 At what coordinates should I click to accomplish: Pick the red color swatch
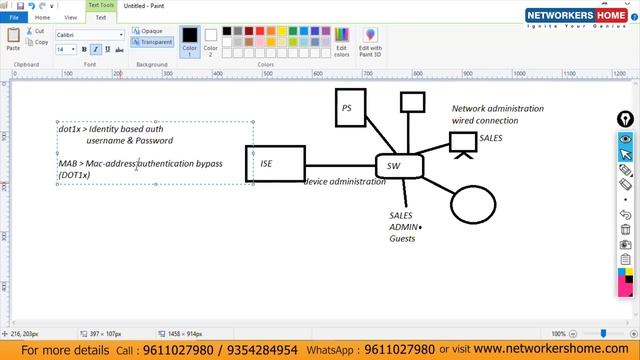260,31
